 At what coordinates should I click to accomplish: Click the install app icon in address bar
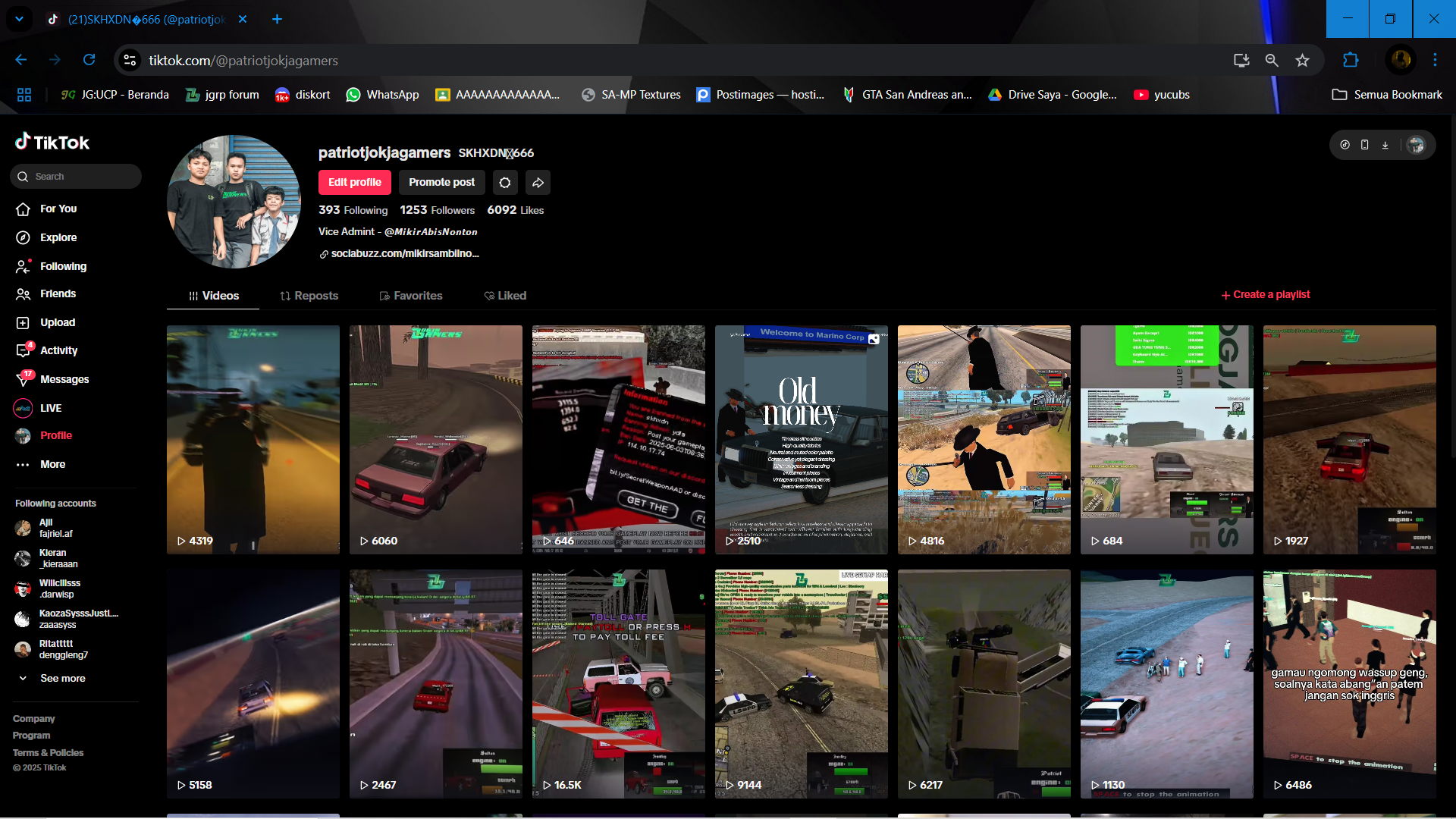pos(1241,60)
